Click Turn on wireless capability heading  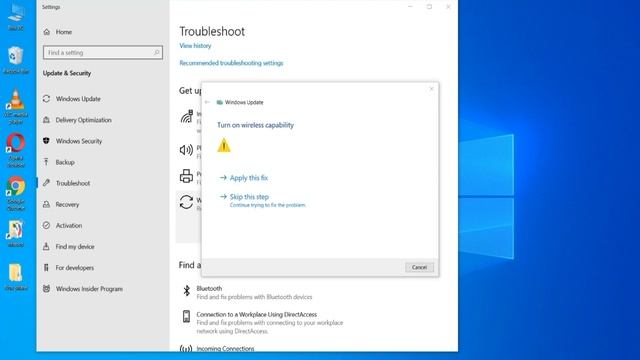click(255, 125)
